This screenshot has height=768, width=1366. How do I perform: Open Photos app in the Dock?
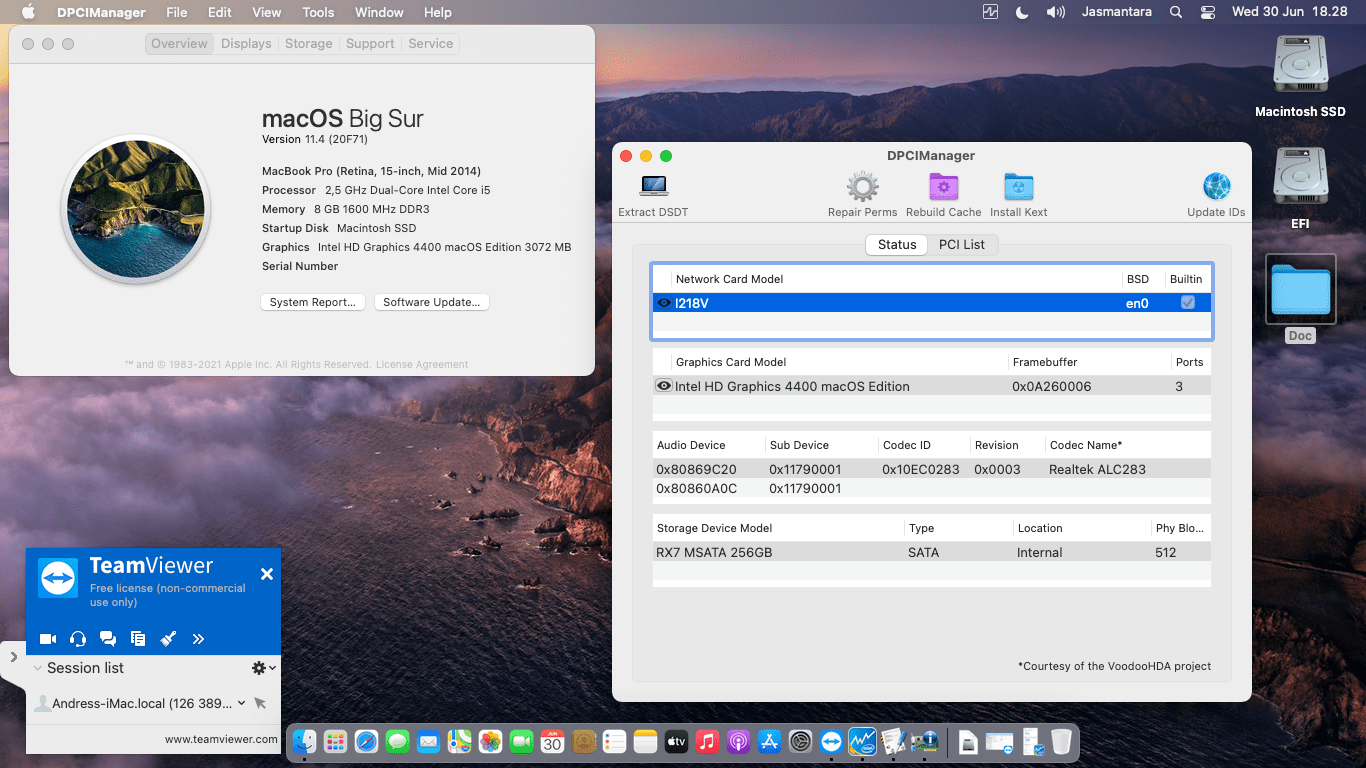tap(490, 741)
